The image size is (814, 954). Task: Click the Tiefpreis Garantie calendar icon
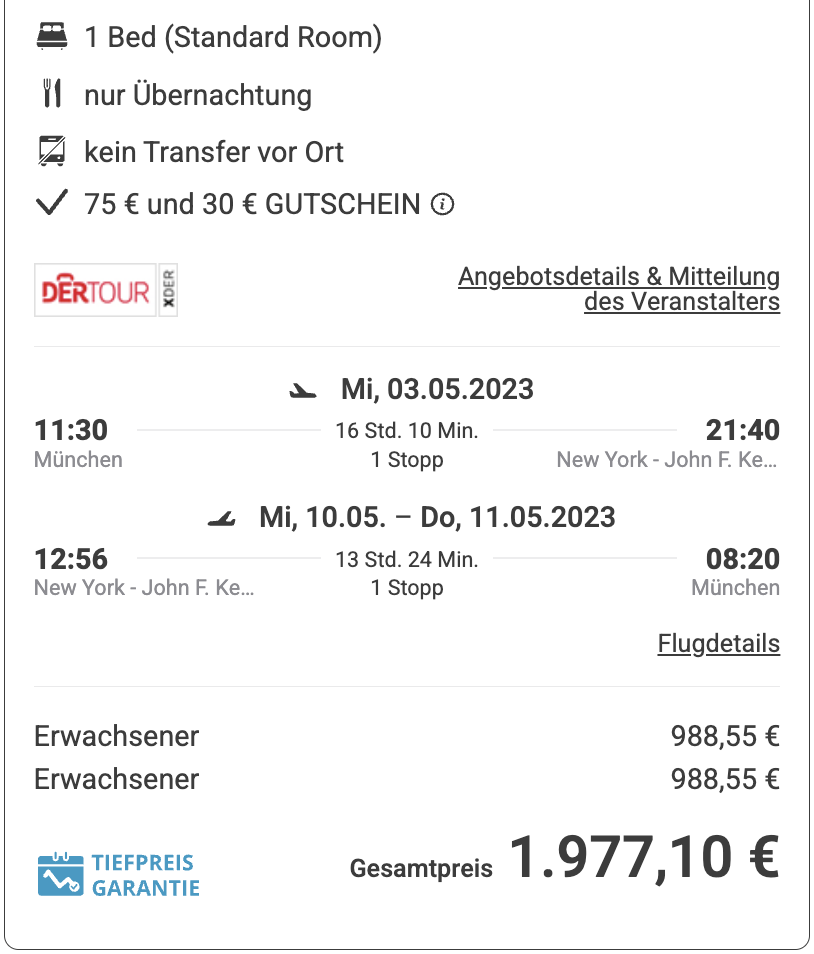point(60,874)
